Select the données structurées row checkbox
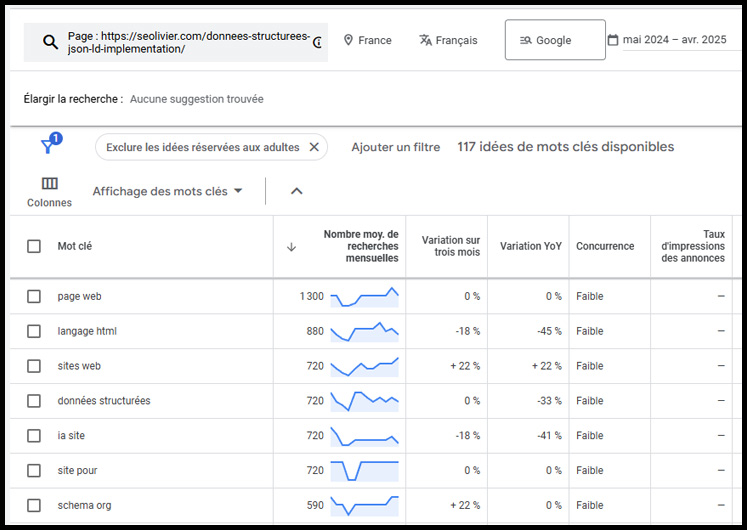 pos(34,400)
